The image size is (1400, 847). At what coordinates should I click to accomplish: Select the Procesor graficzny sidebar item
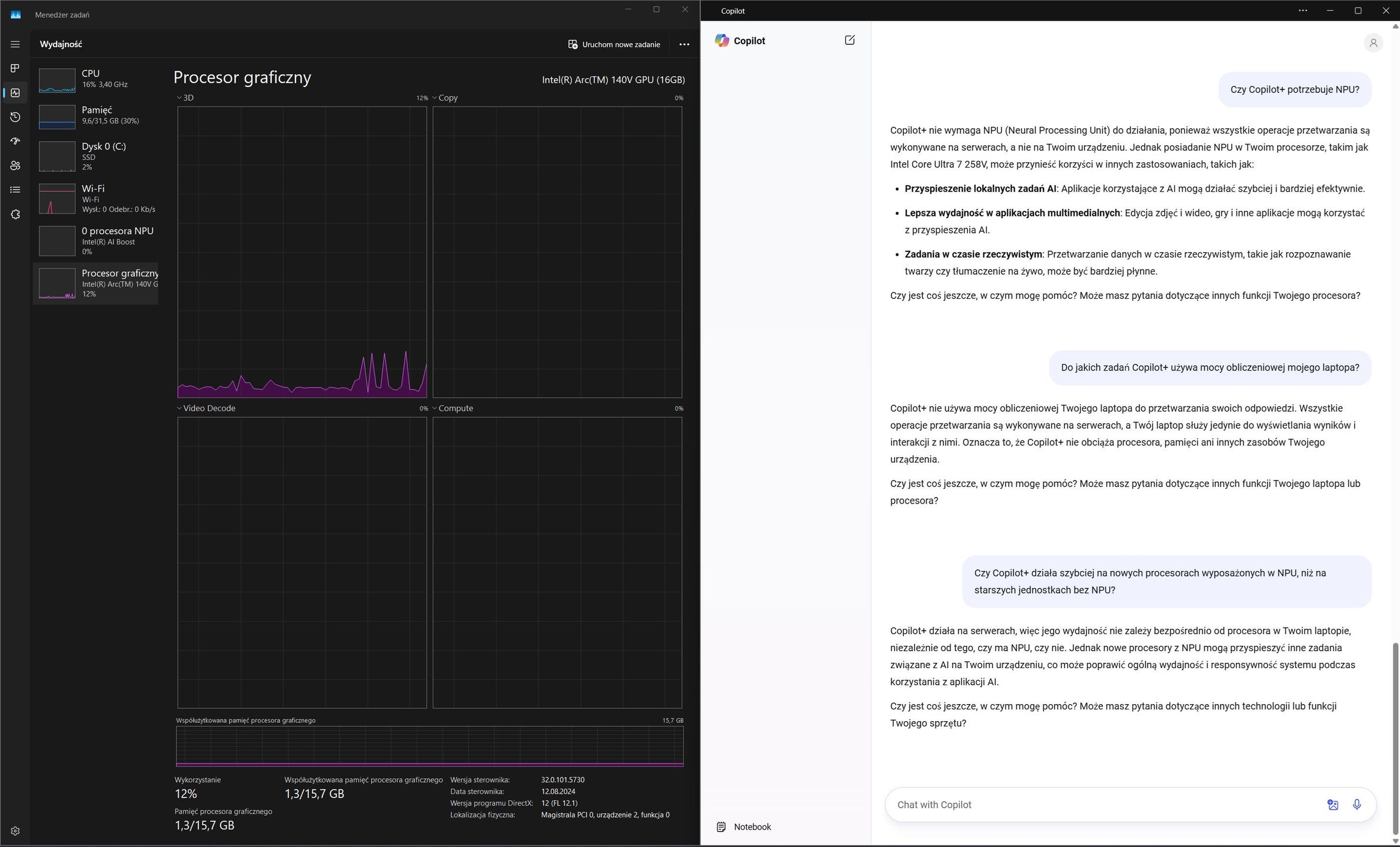pos(95,284)
